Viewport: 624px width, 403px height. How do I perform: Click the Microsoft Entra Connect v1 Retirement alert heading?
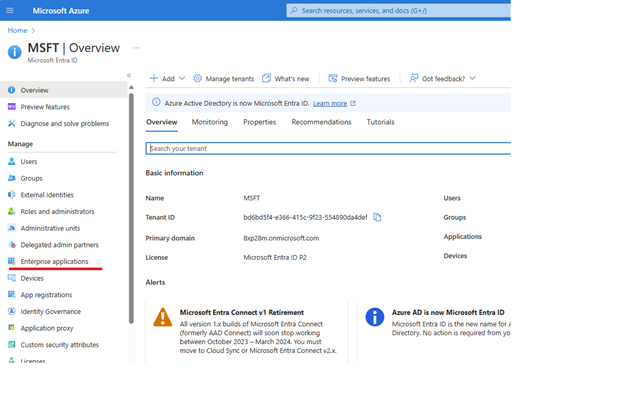tap(242, 312)
